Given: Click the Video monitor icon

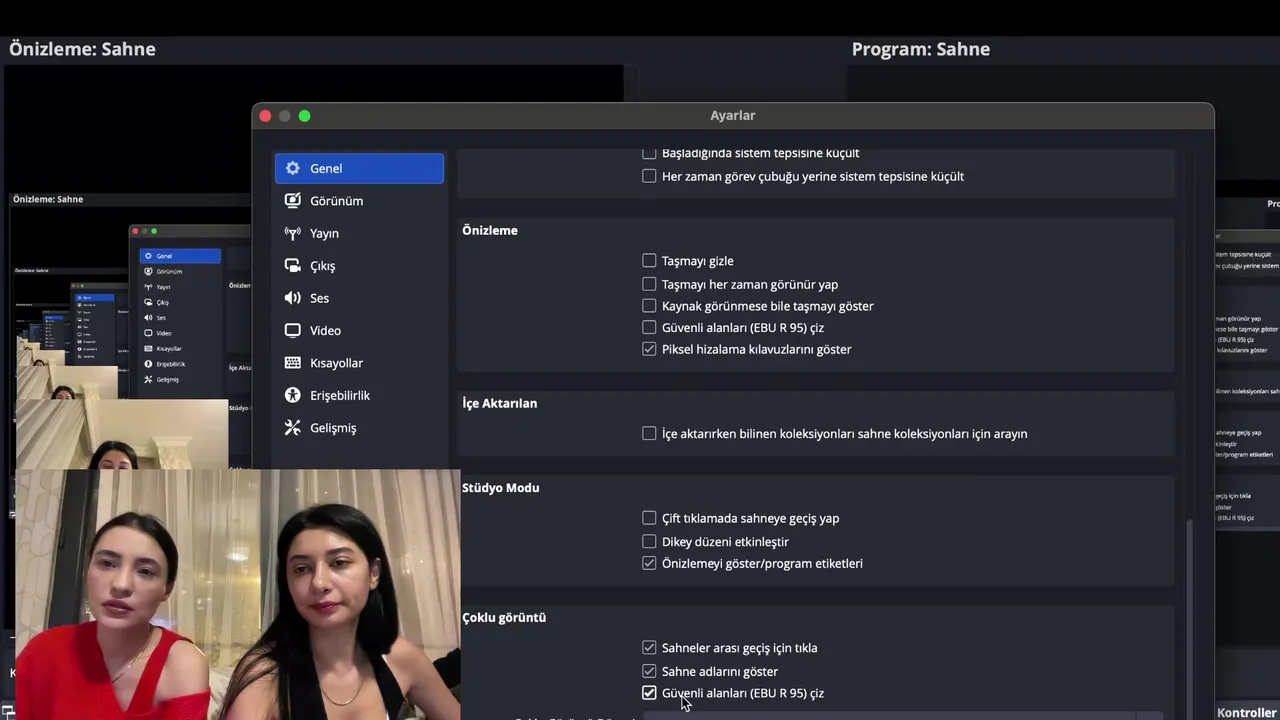Looking at the screenshot, I should pos(292,330).
